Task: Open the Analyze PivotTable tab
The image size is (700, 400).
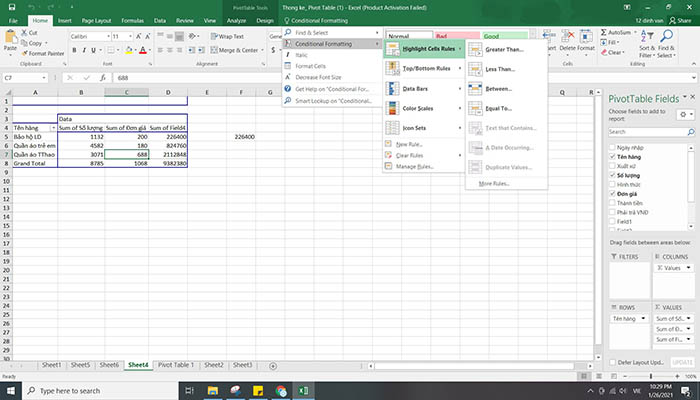Action: 236,21
